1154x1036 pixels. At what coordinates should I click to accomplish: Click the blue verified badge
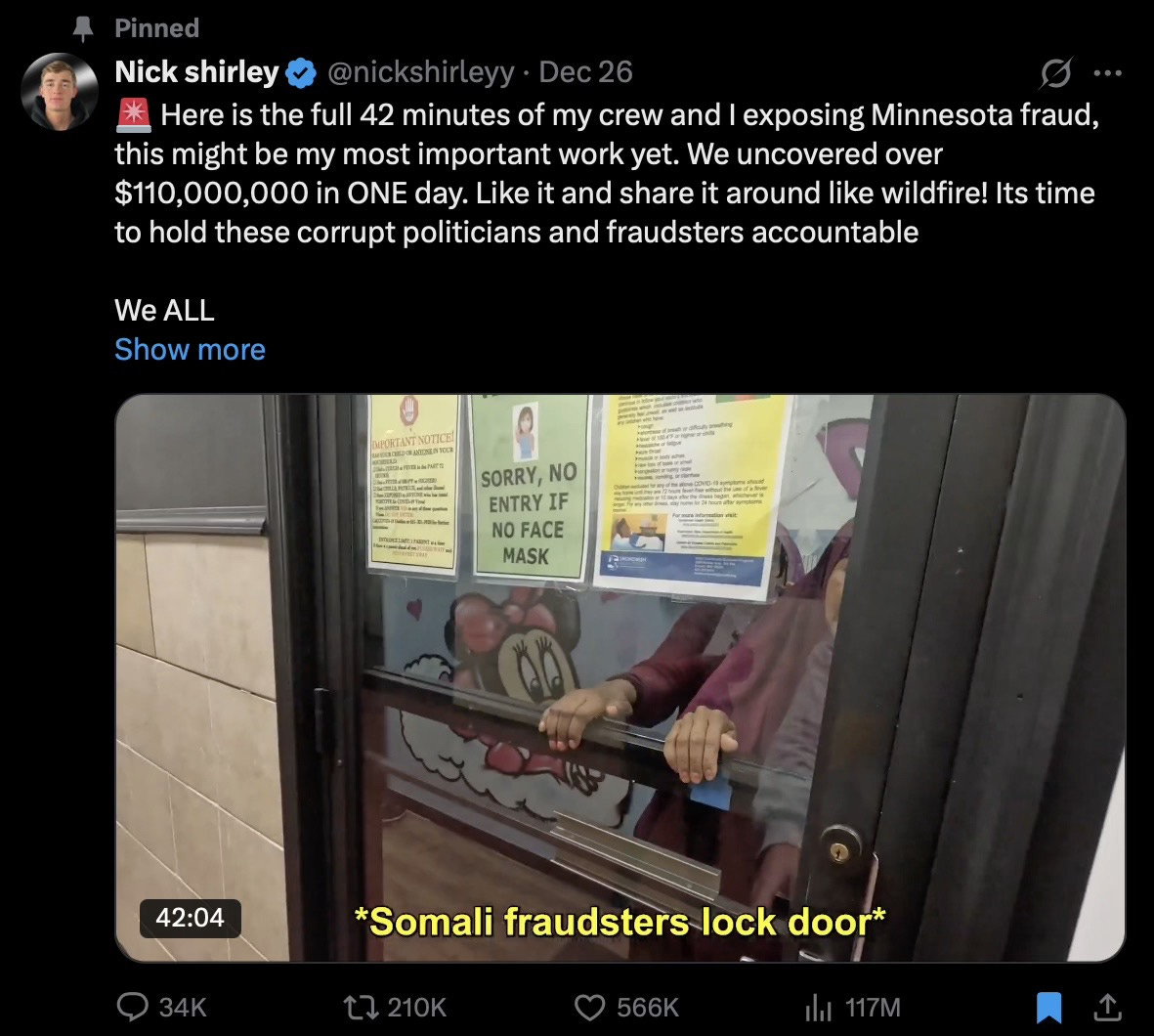300,73
